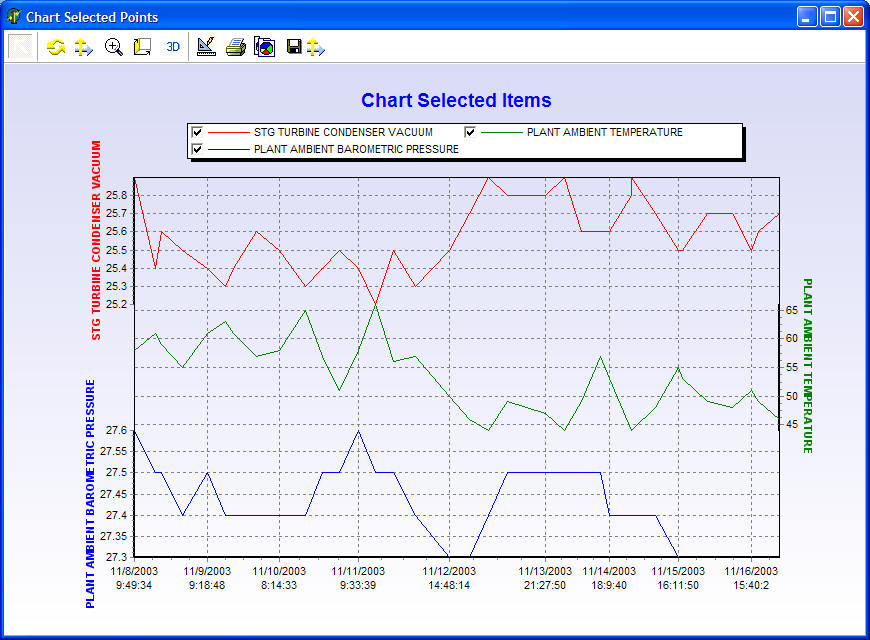Image resolution: width=870 pixels, height=640 pixels.
Task: Hide the Plant Ambient Barometric Pressure series
Action: [197, 149]
